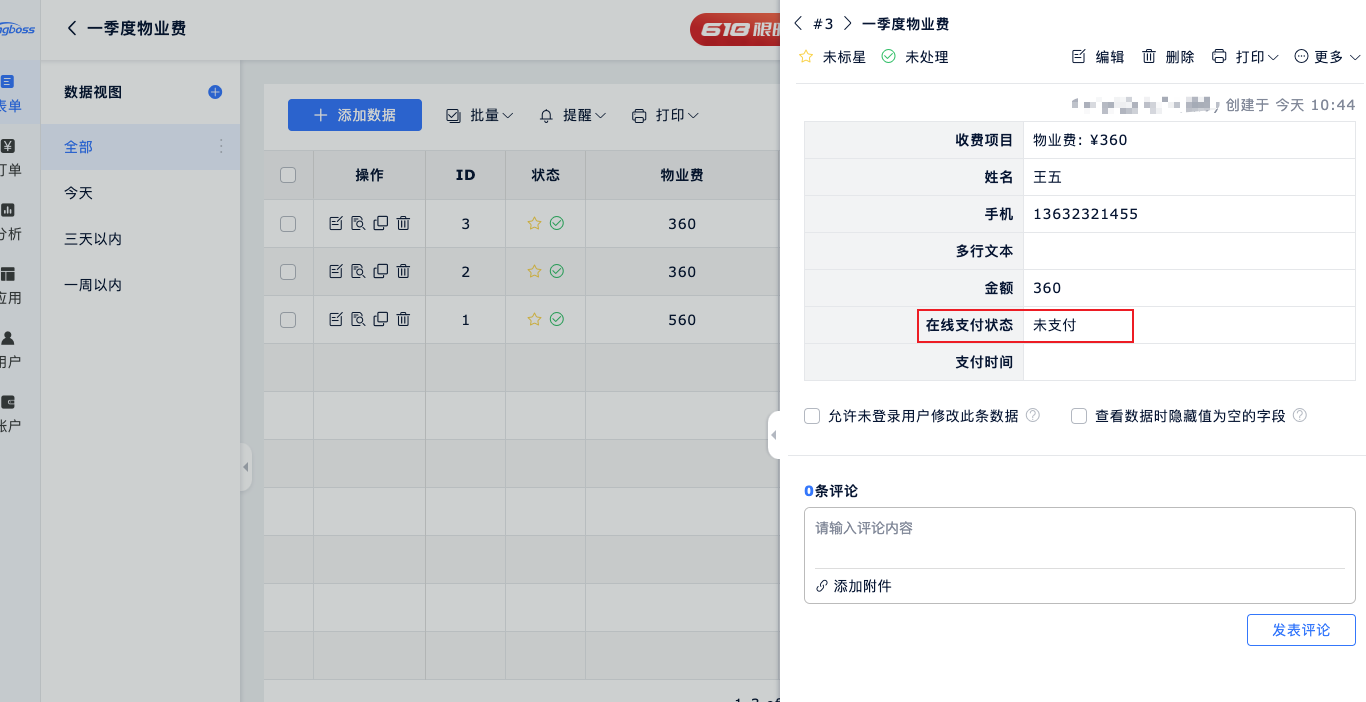This screenshot has width=1366, height=702.
Task: Open the 批量 dropdown in toolbar
Action: (479, 116)
